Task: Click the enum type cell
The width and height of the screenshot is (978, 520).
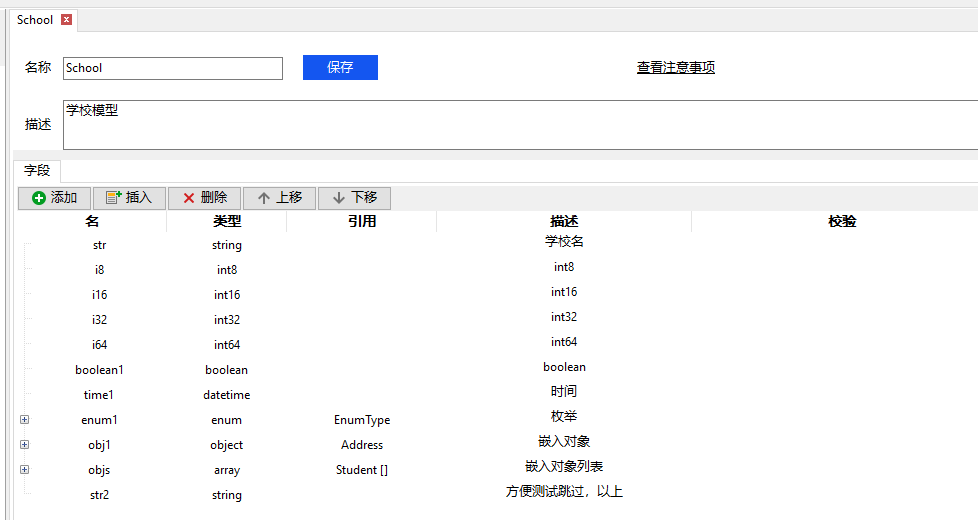Action: [x=226, y=420]
